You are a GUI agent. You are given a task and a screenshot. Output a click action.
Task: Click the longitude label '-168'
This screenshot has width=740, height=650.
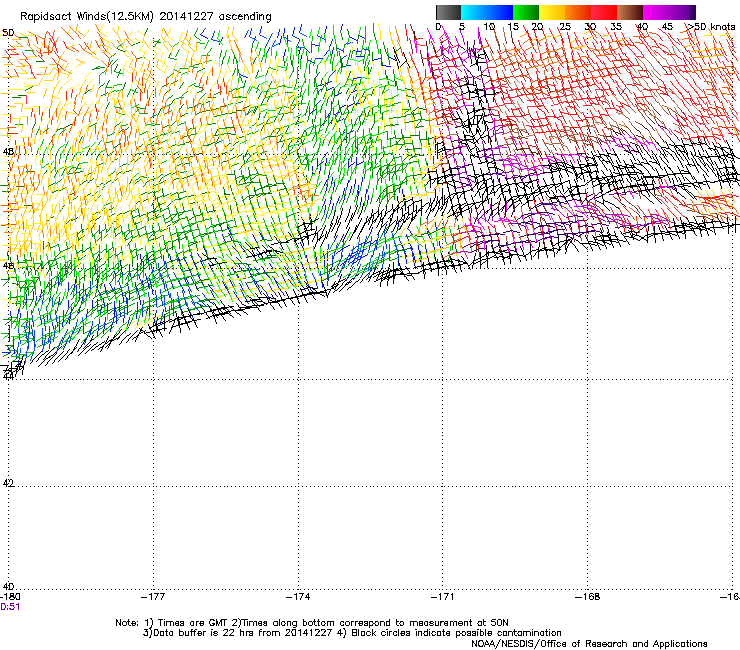(x=588, y=597)
